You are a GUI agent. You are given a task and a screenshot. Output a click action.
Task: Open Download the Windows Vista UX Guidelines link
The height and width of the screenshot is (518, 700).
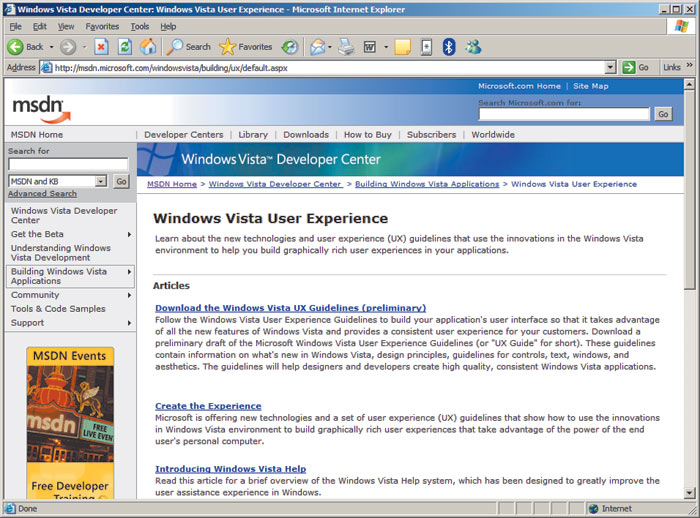point(291,308)
